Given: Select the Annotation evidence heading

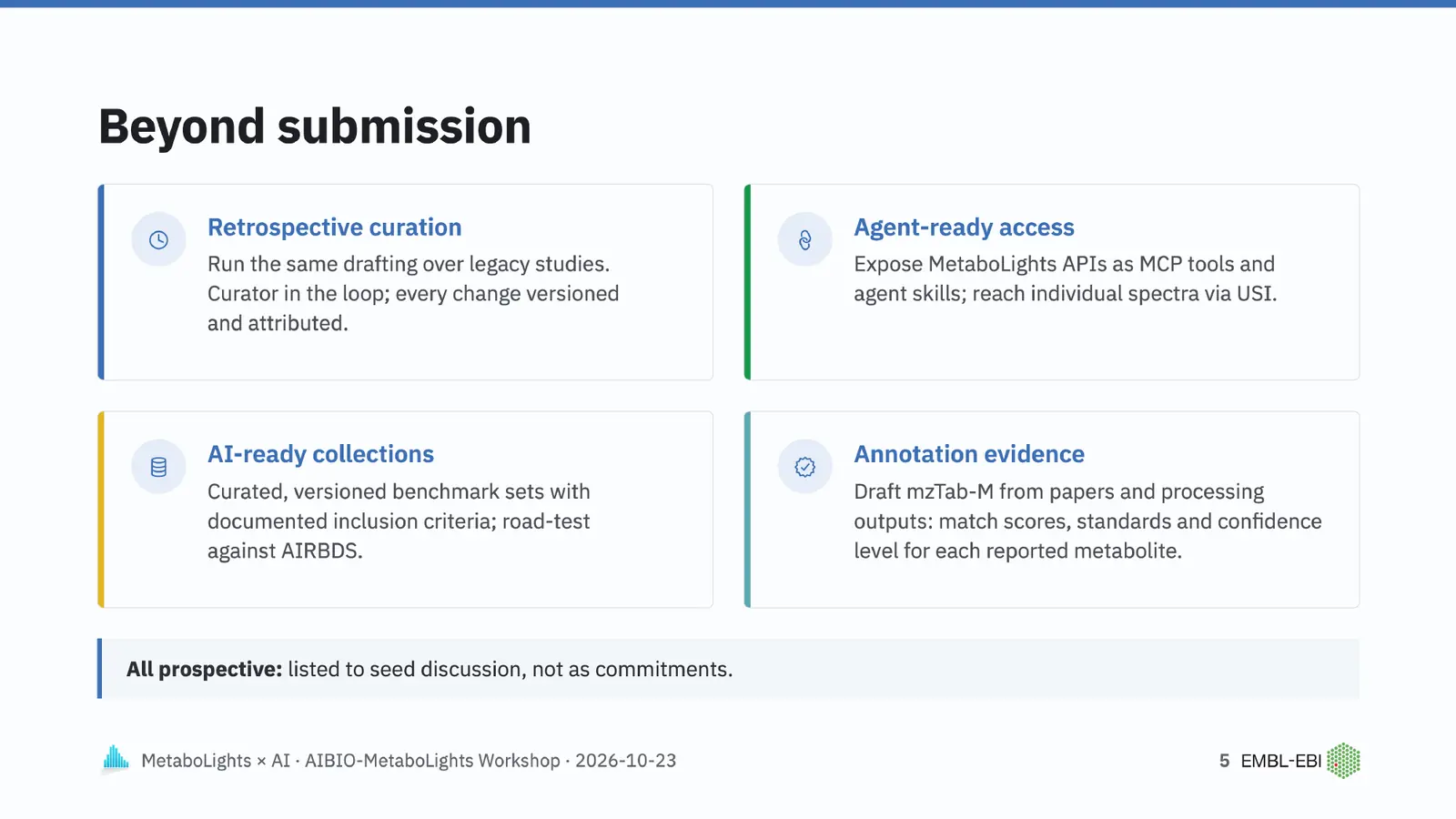Looking at the screenshot, I should [969, 454].
